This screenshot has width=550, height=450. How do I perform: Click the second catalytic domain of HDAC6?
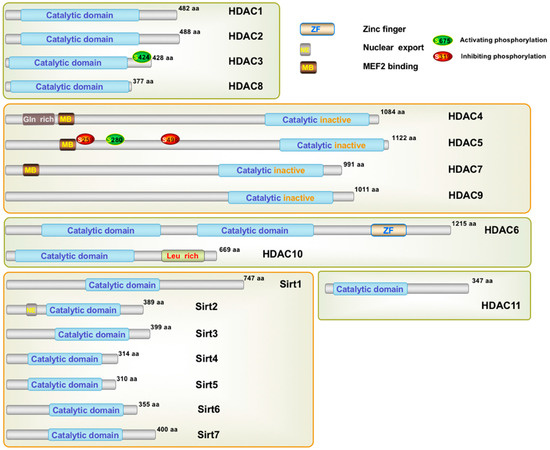pyautogui.click(x=255, y=230)
